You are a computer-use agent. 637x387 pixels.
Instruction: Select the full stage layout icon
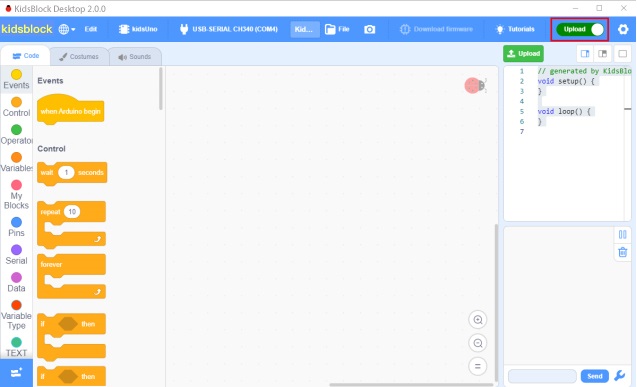pyautogui.click(x=622, y=54)
